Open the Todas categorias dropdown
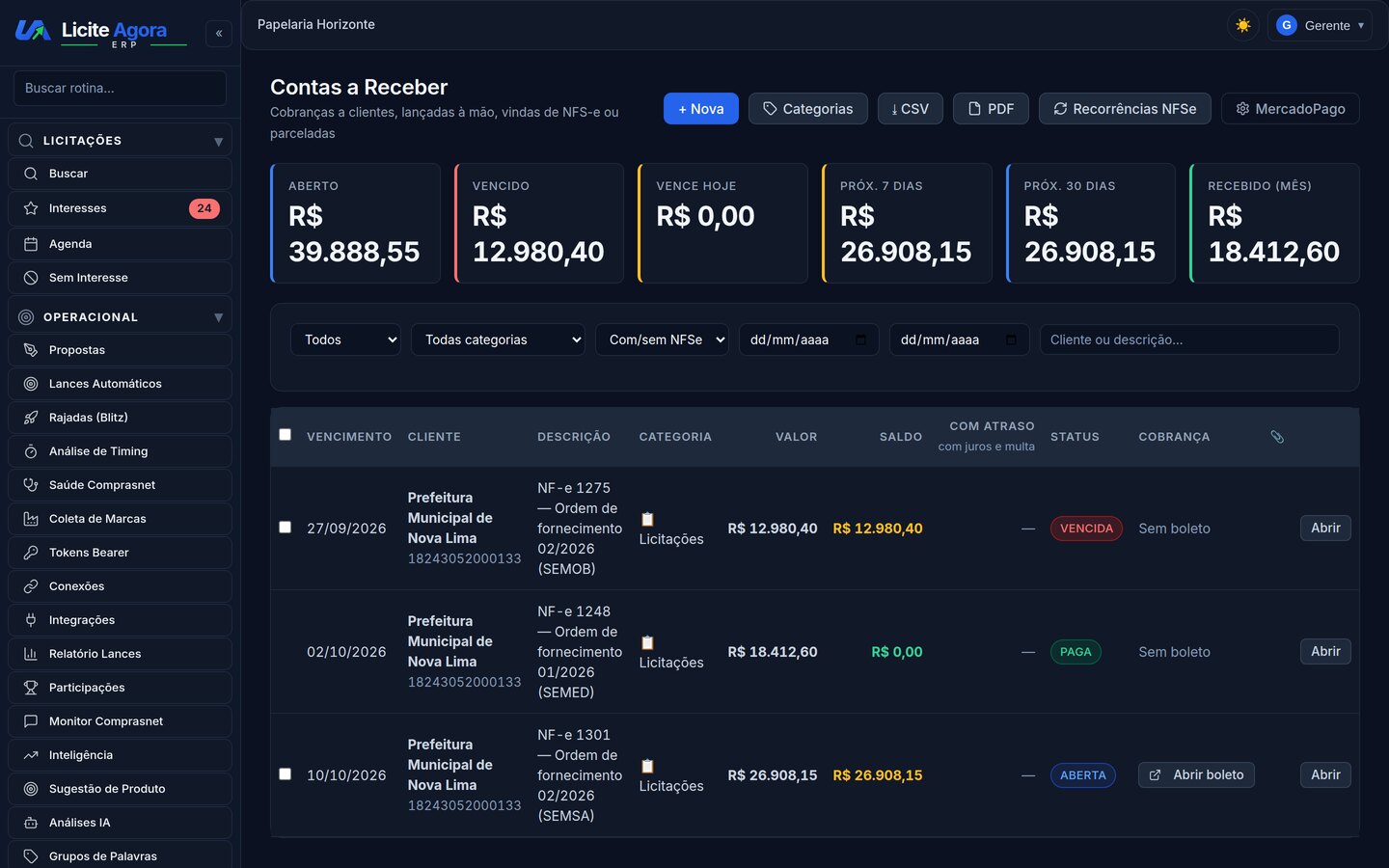 tap(498, 339)
